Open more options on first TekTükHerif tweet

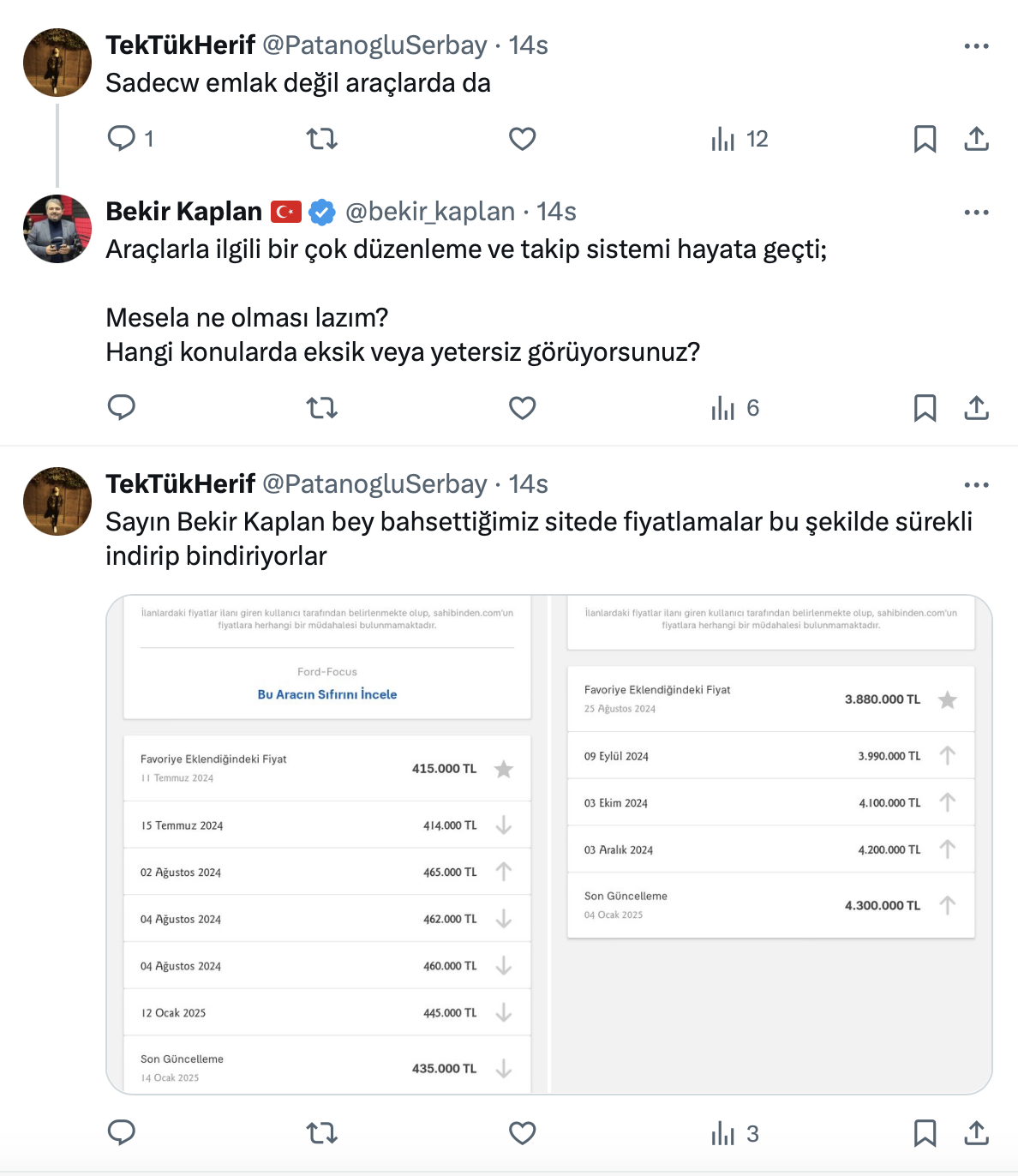click(x=976, y=46)
